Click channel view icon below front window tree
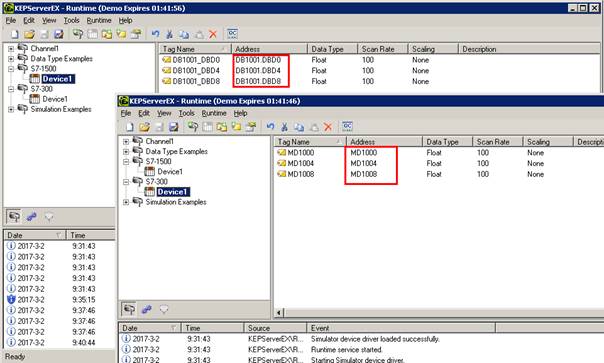The width and height of the screenshot is (604, 363). click(129, 309)
